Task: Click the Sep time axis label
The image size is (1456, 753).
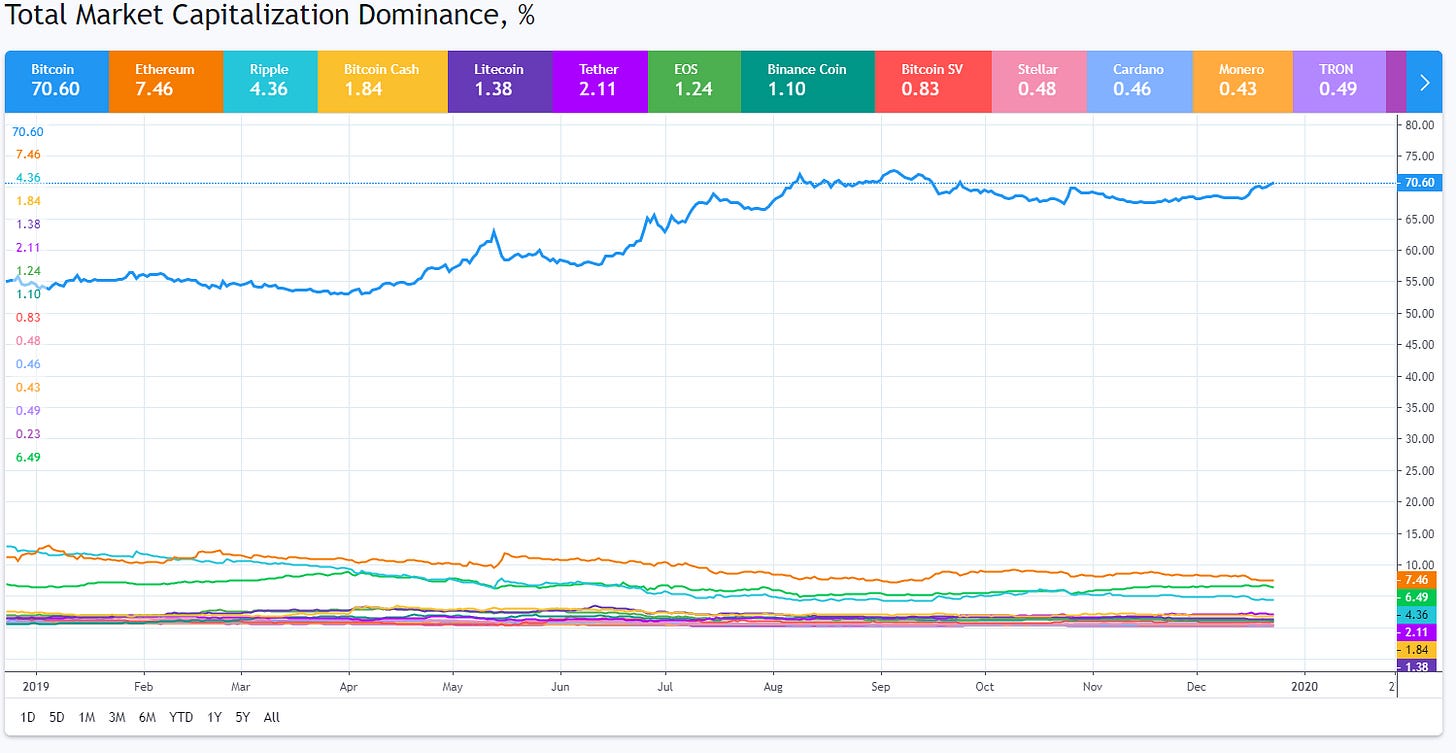Action: click(x=880, y=687)
